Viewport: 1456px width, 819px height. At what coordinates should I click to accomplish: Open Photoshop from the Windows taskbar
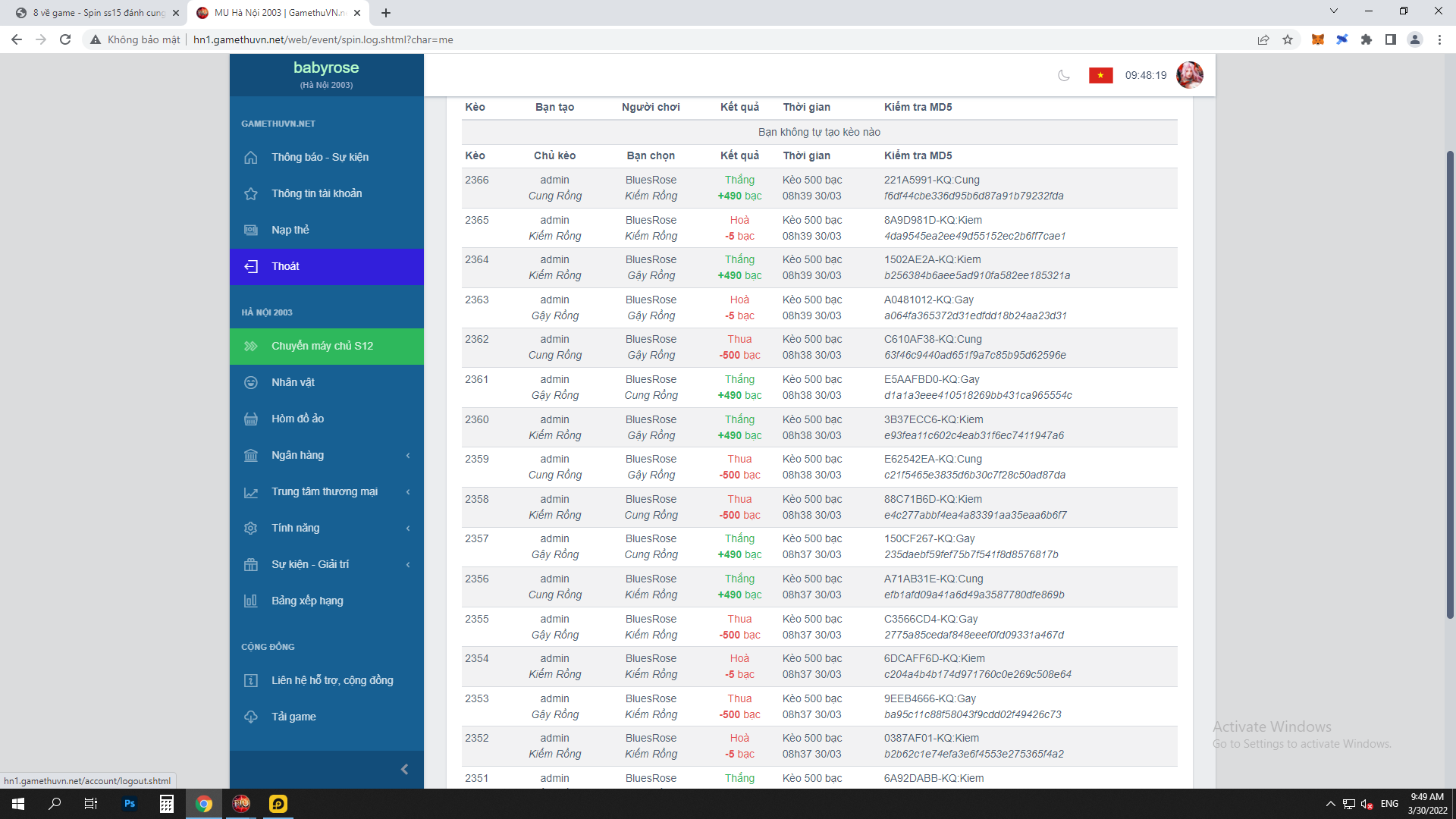point(130,804)
